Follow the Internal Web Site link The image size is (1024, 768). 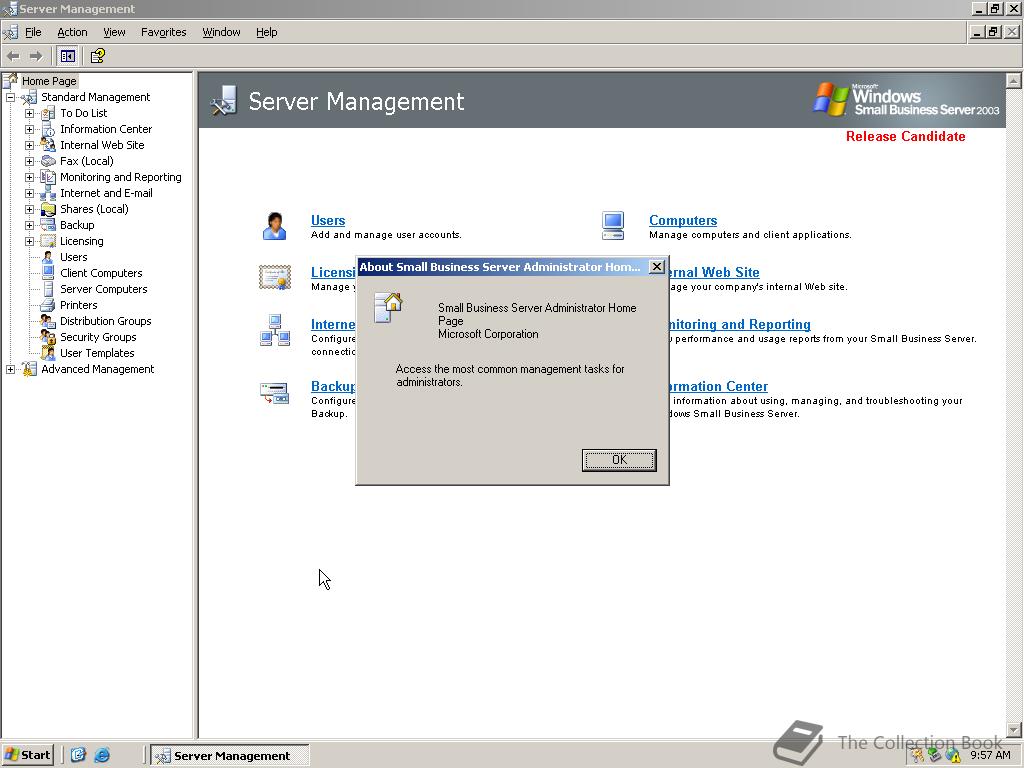tap(715, 272)
